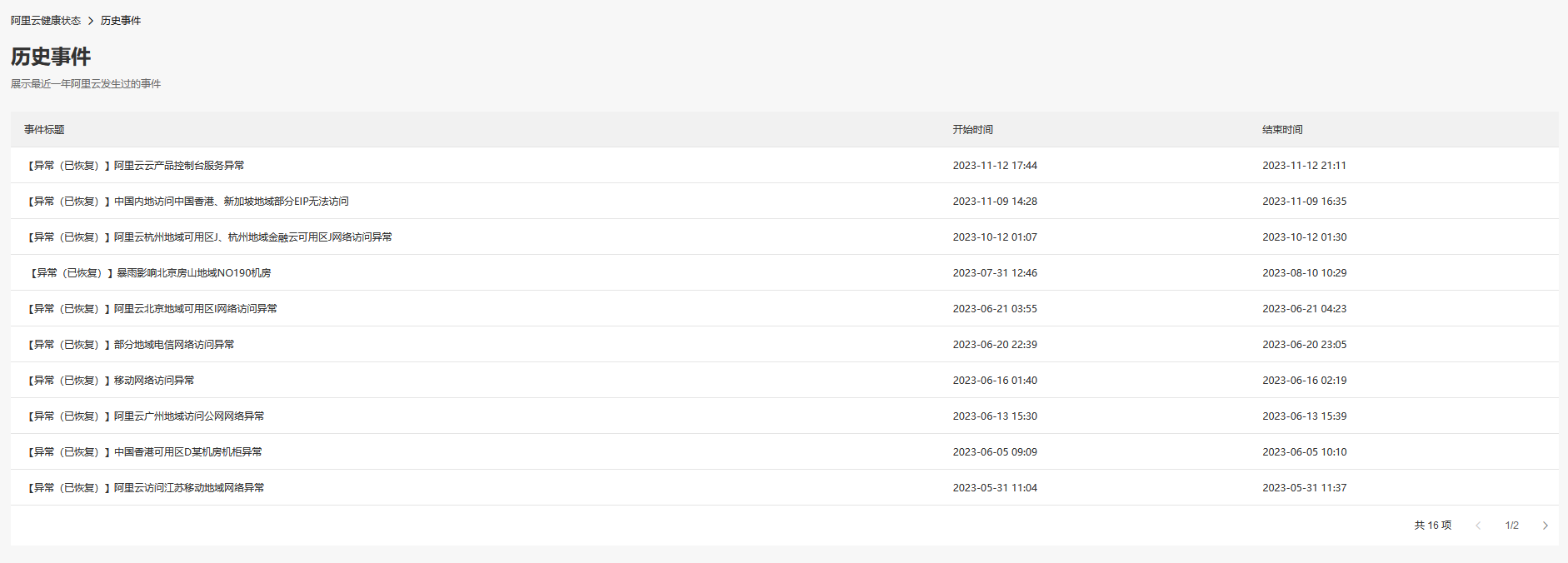
Task: Click the 事件标题 column header
Action: pos(44,130)
